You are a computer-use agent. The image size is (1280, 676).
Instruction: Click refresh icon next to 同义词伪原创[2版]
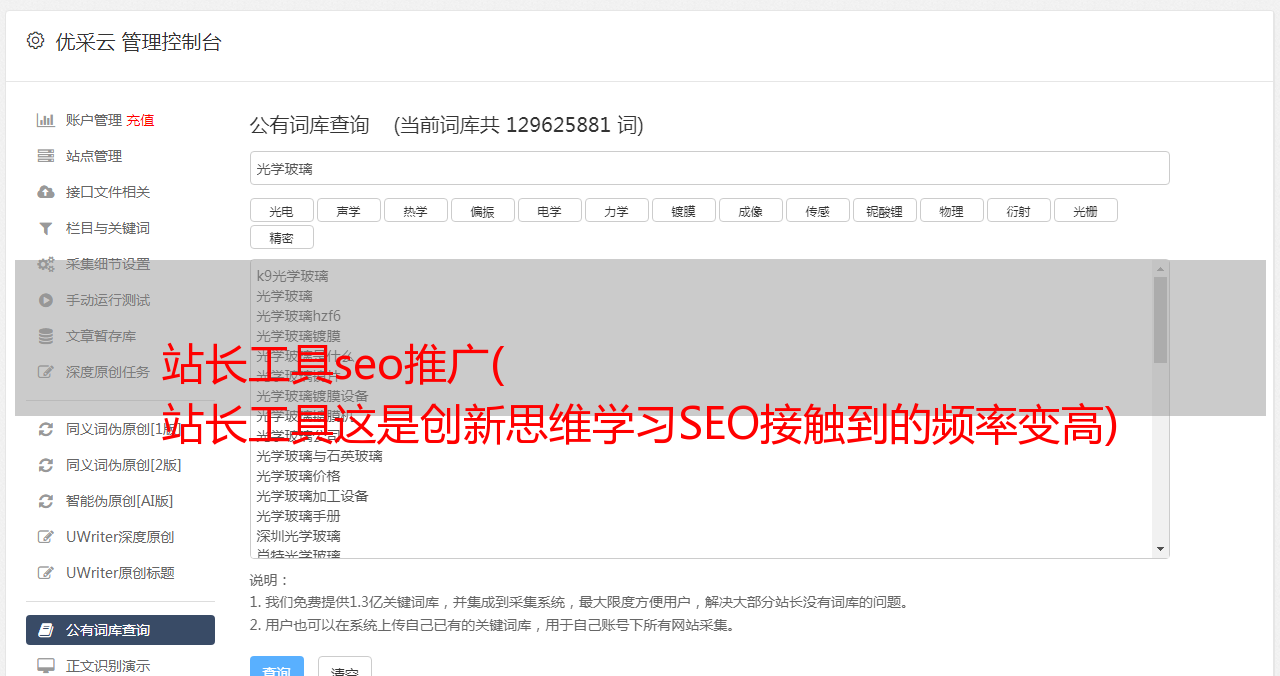pyautogui.click(x=45, y=465)
